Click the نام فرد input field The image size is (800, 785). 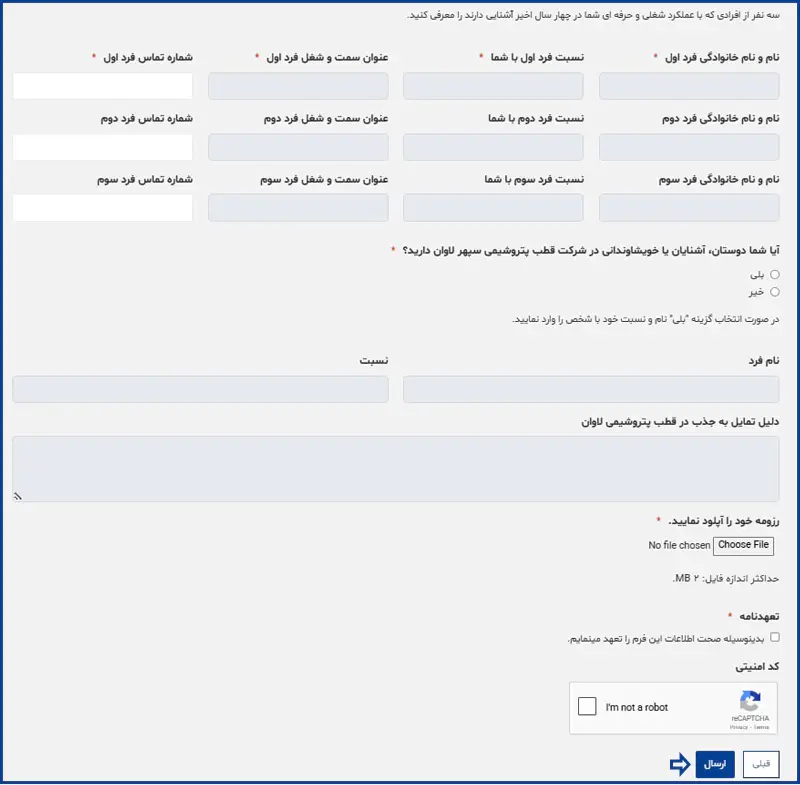tap(591, 389)
